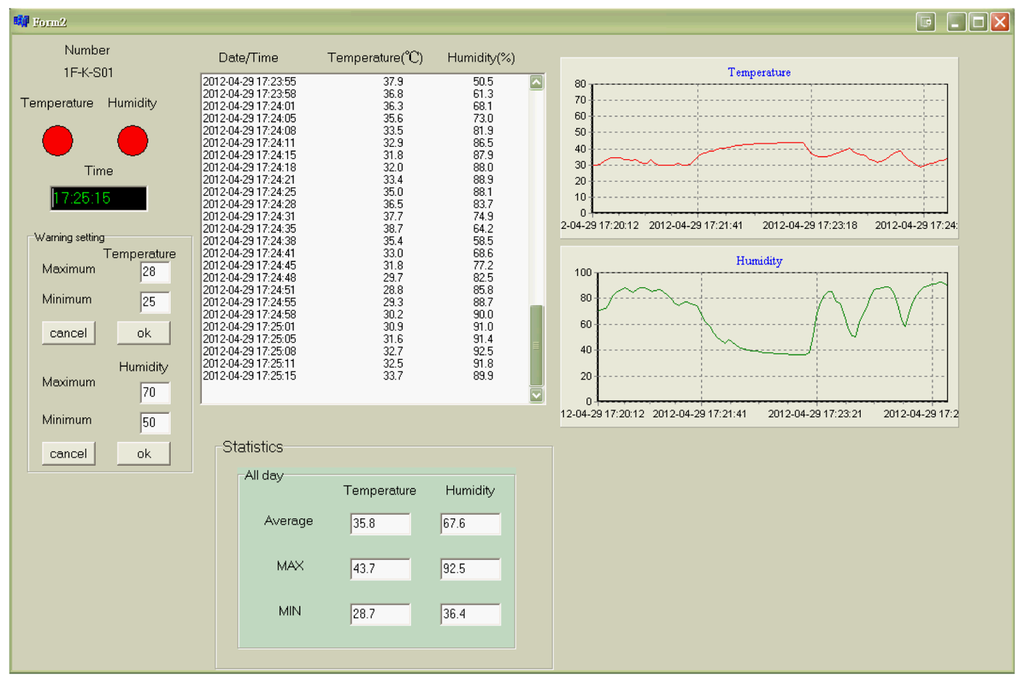Cancel the Temperature warning setting
1024x683 pixels.
[68, 333]
